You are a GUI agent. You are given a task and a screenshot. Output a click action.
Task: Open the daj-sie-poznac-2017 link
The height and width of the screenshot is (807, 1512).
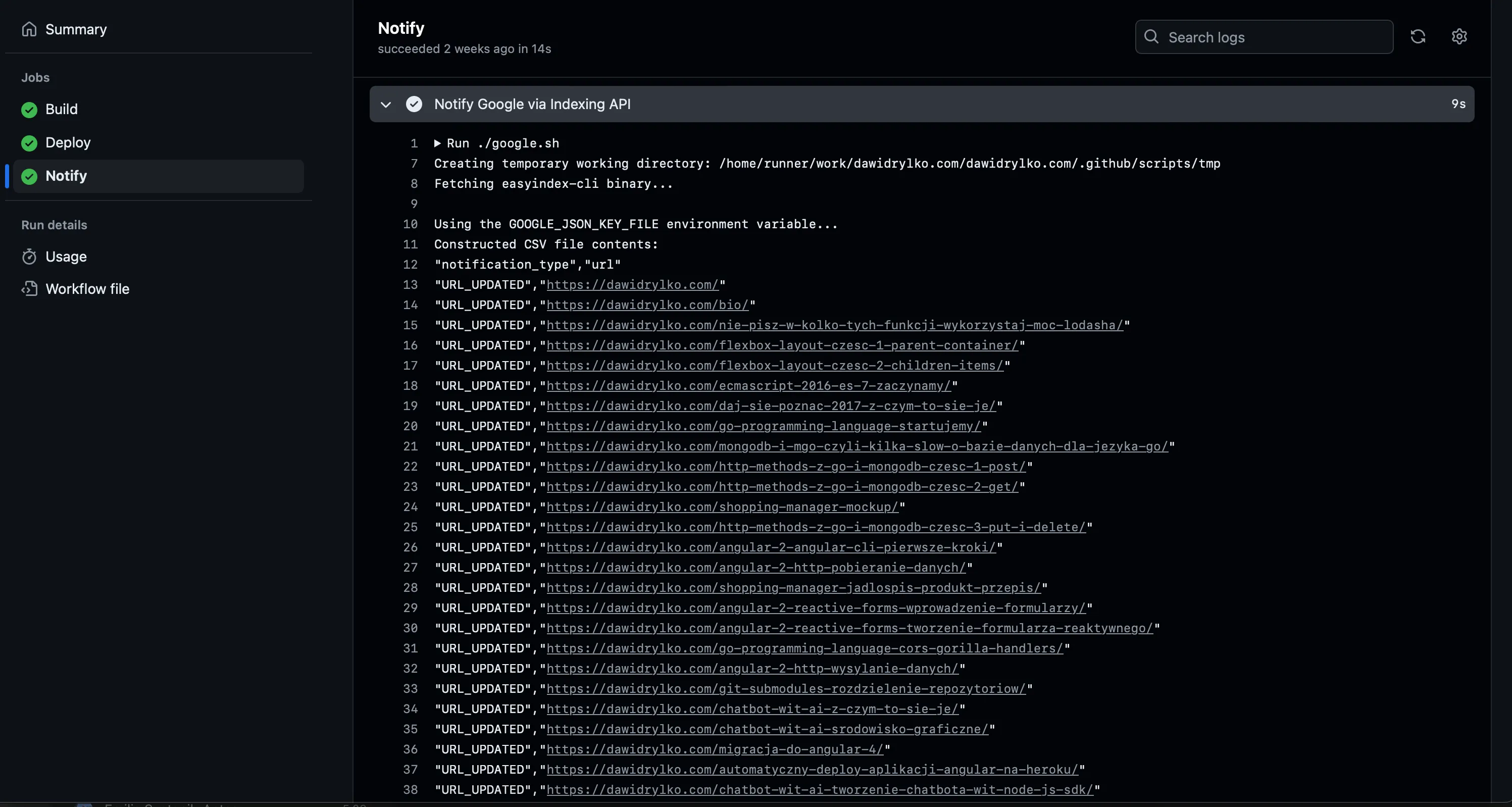click(x=771, y=406)
